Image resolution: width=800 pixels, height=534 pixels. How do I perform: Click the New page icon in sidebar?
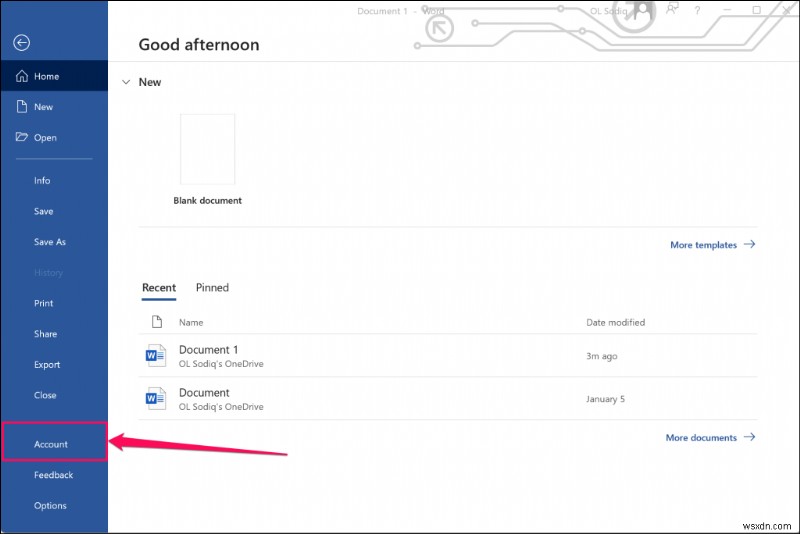tap(21, 106)
